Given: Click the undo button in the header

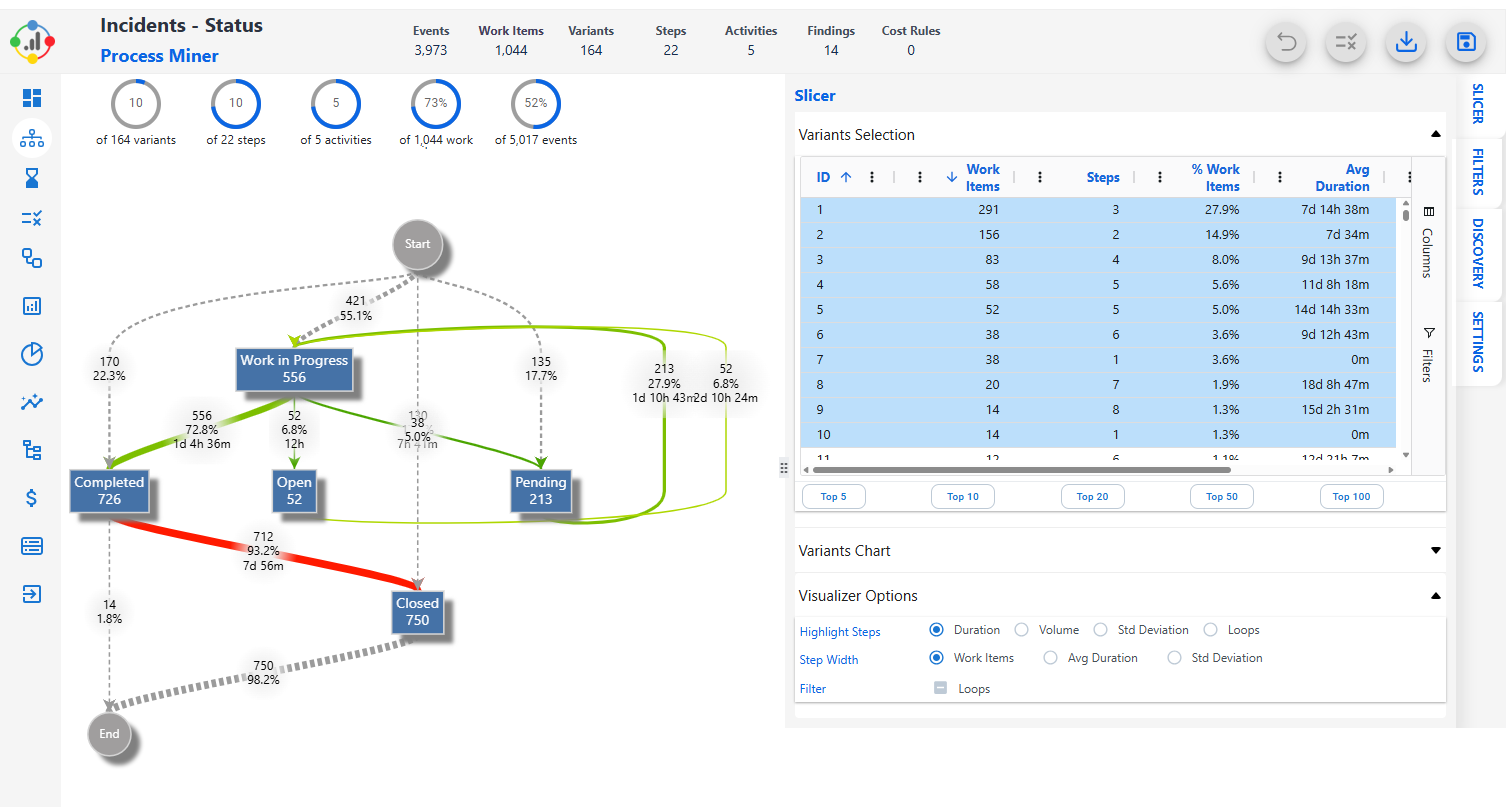Looking at the screenshot, I should click(x=1285, y=42).
